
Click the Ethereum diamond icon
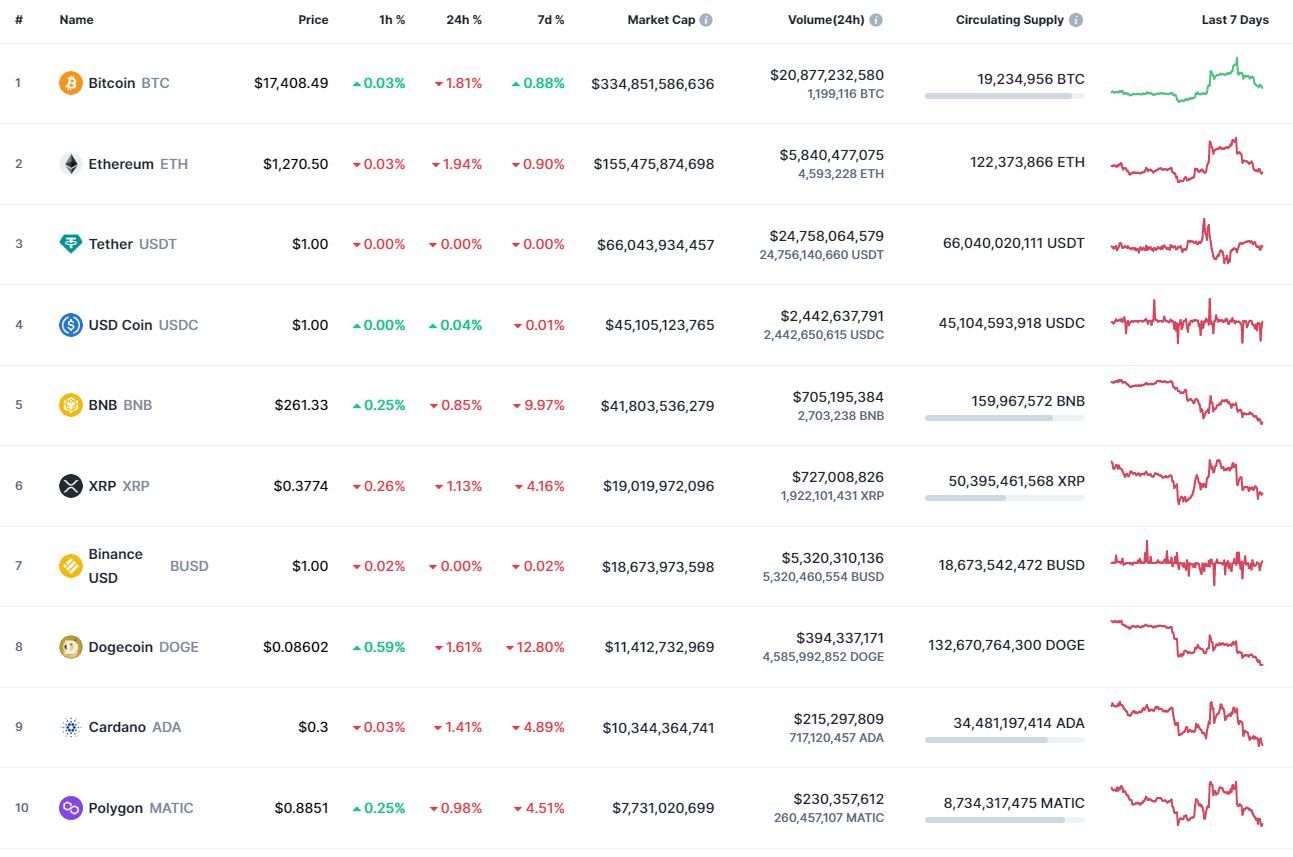point(70,164)
